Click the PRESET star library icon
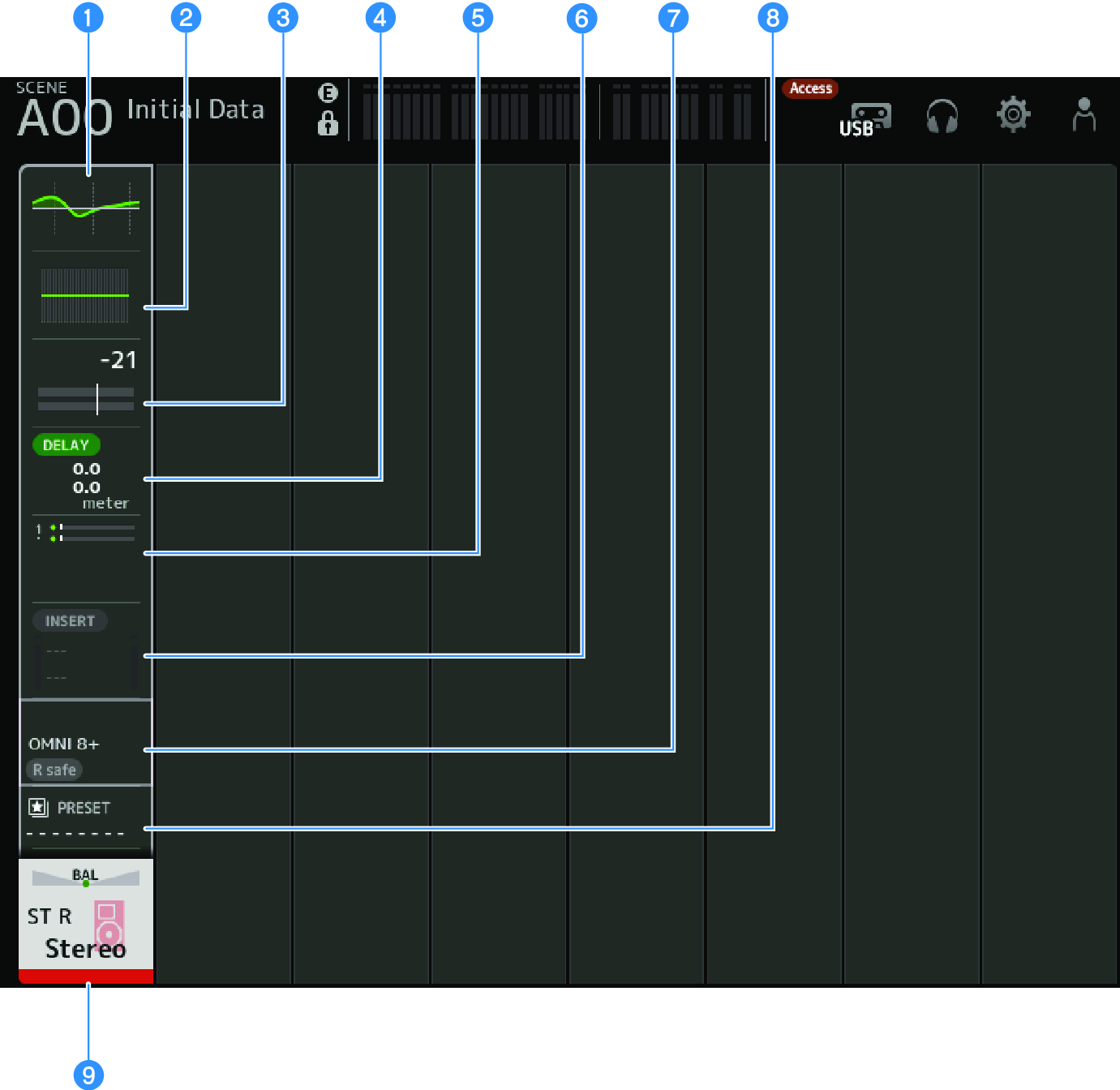The height and width of the screenshot is (1090, 1120). 38,808
